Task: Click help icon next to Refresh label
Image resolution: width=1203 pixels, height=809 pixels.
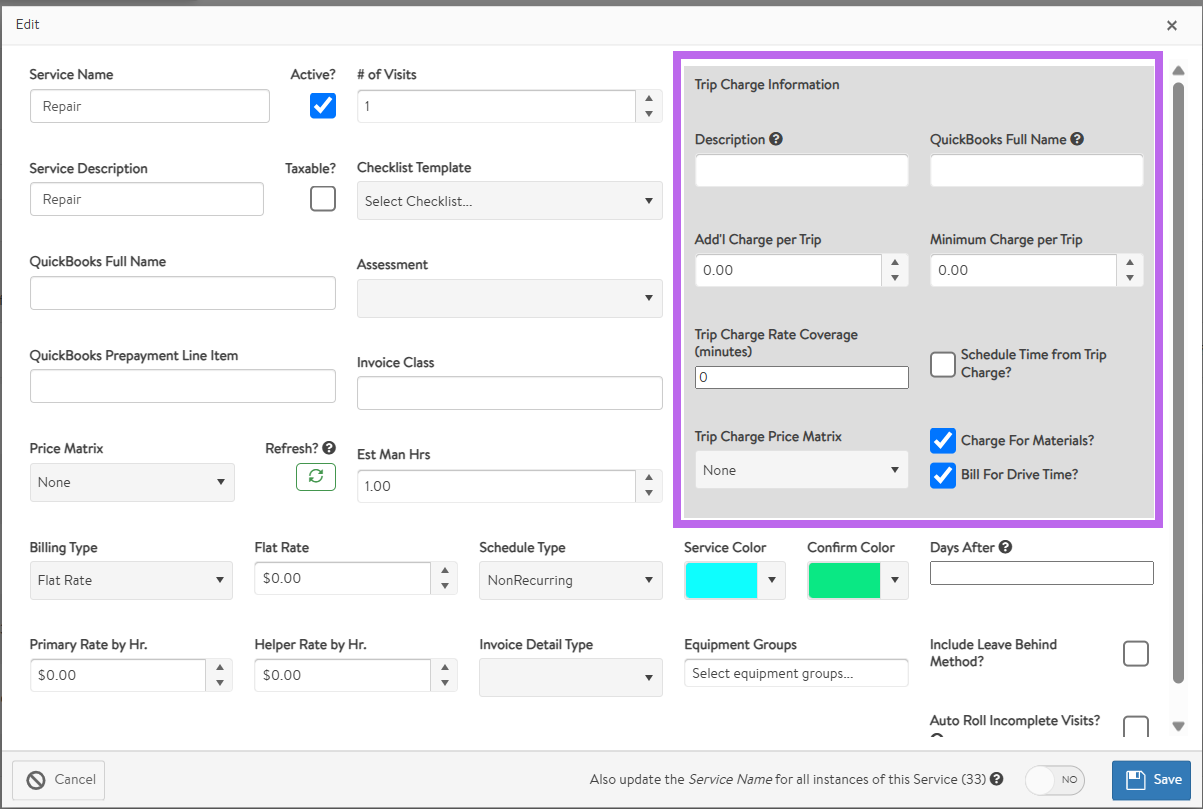Action: point(329,448)
